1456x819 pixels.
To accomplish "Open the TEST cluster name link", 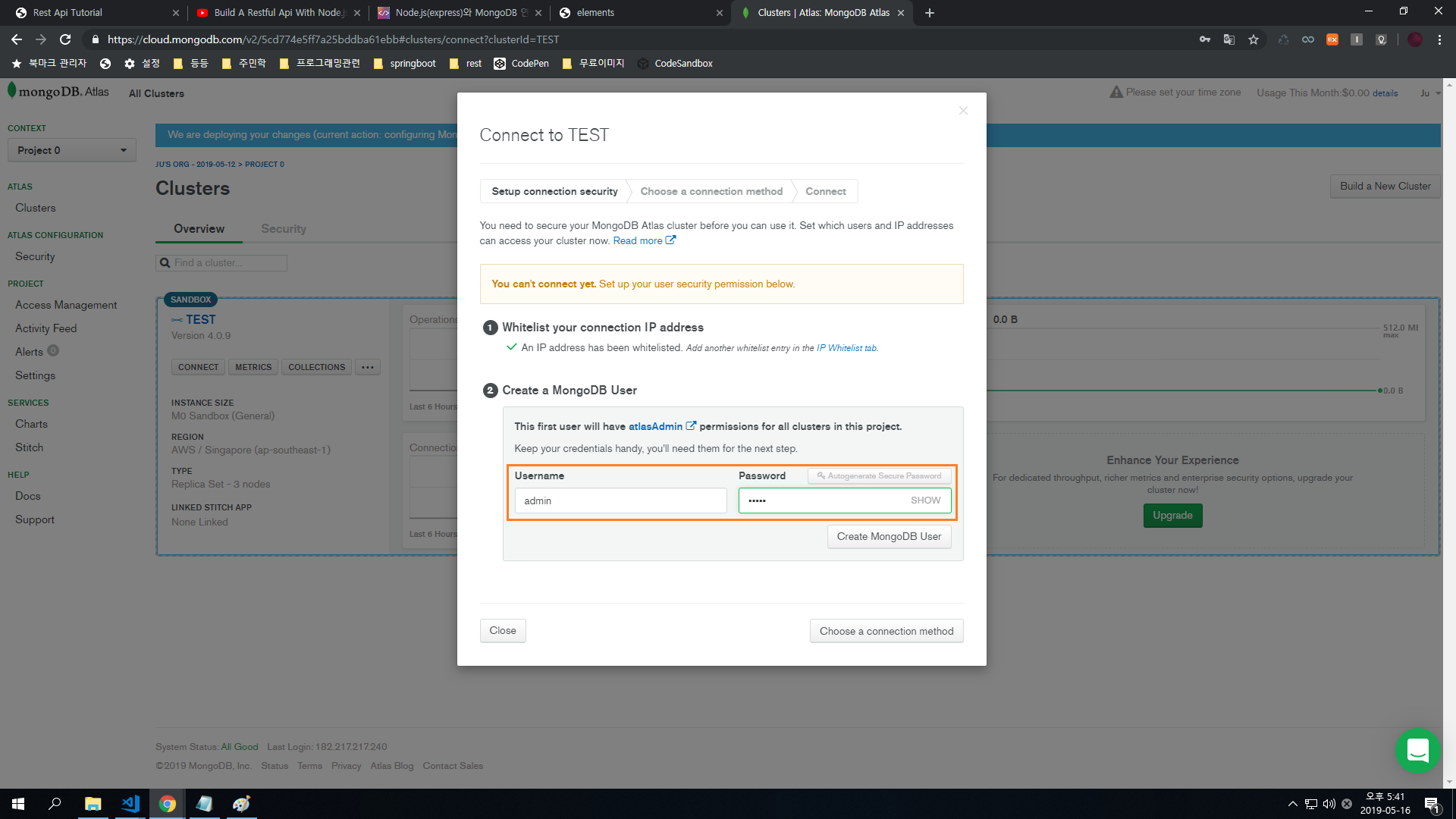I will [201, 320].
